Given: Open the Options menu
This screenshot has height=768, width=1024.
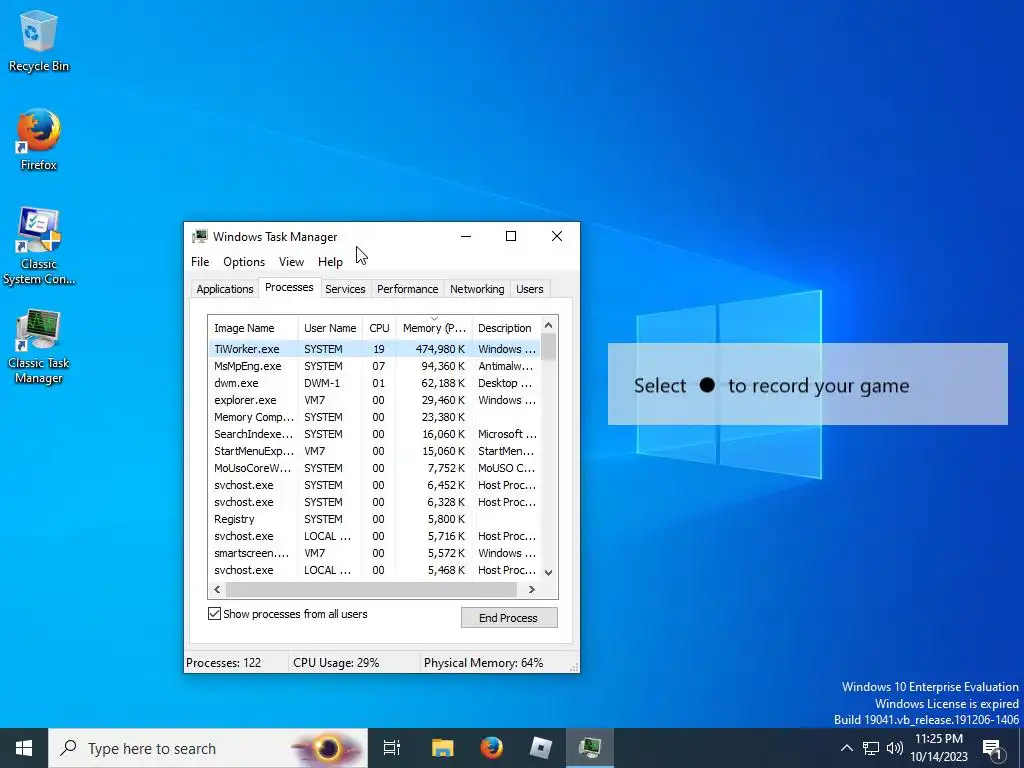Looking at the screenshot, I should (244, 262).
